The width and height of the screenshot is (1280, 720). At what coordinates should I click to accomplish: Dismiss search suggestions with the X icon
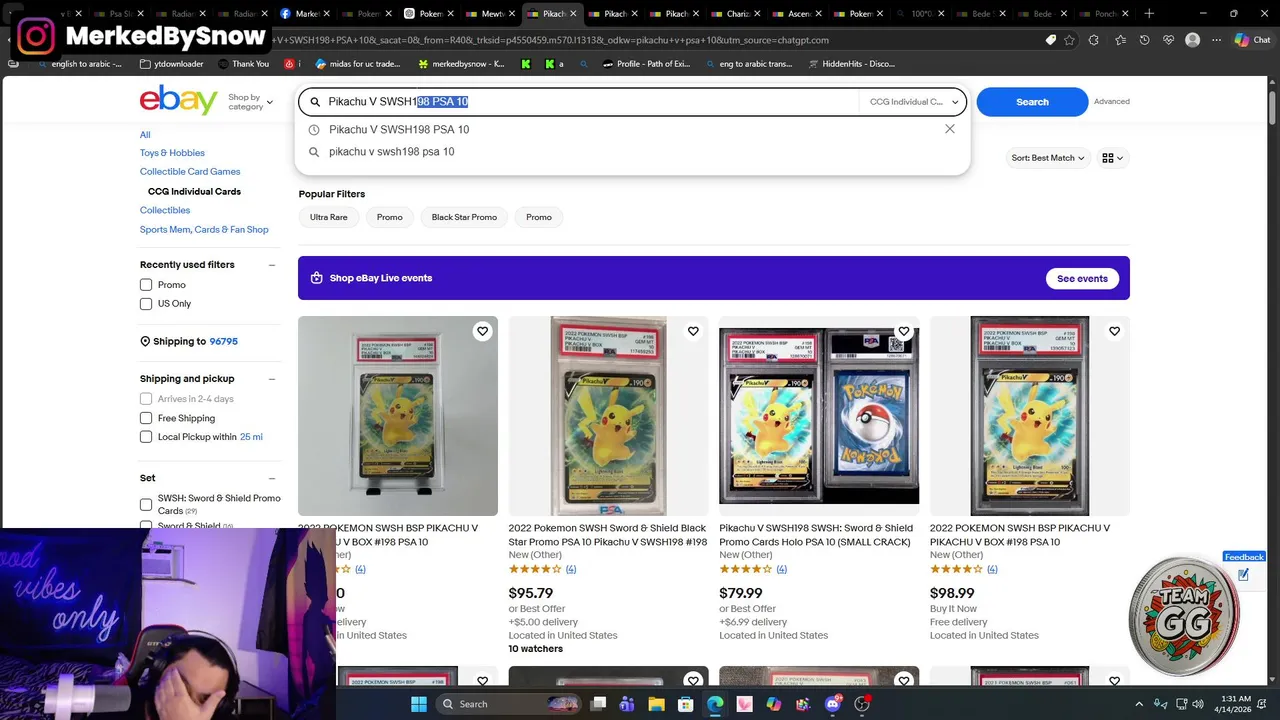coord(950,129)
